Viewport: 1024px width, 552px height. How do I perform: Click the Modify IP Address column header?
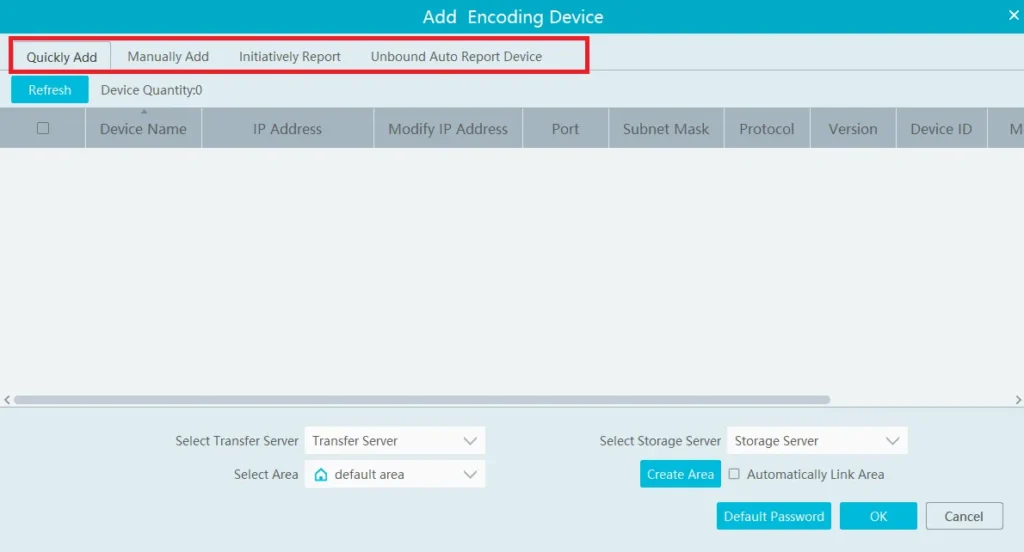(x=448, y=129)
